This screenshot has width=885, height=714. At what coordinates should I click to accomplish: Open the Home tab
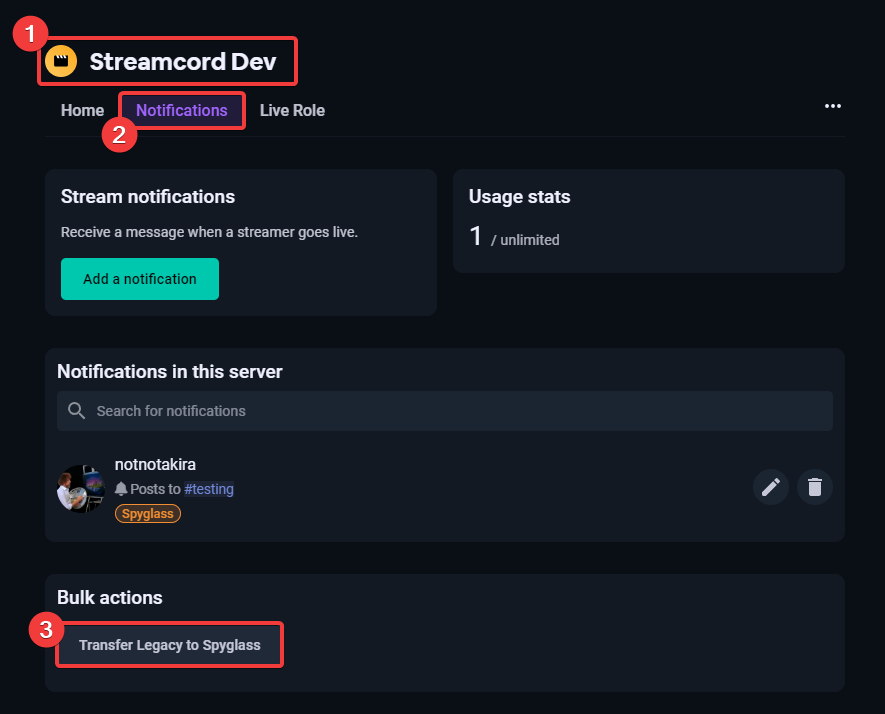click(x=82, y=110)
